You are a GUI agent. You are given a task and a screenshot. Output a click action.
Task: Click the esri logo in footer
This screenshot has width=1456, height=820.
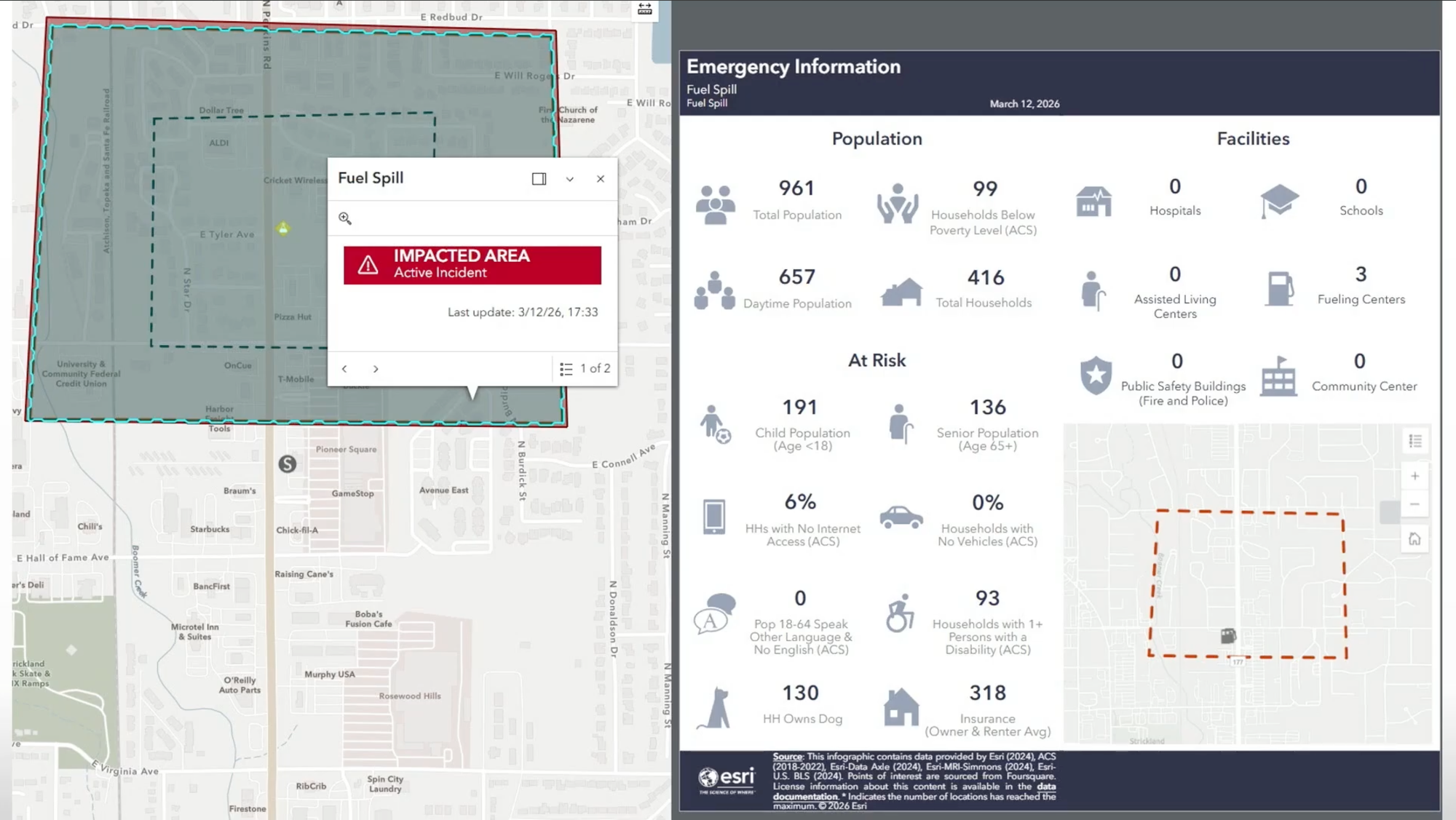tap(727, 779)
